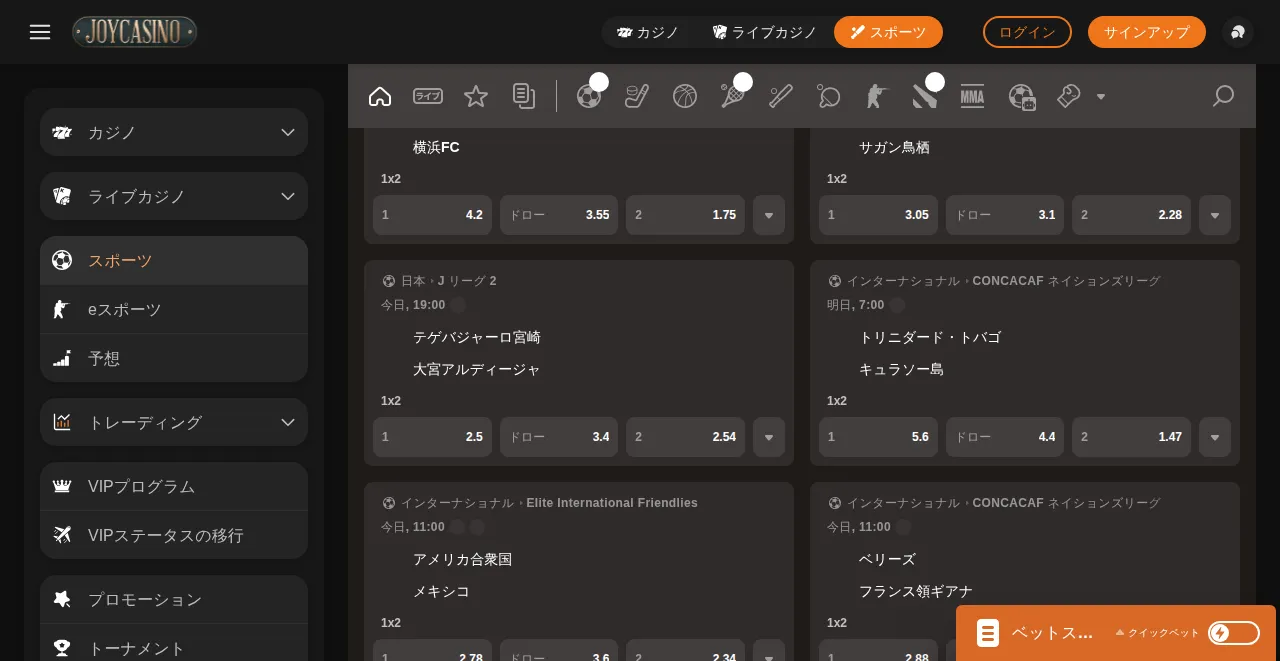Toggle the クイックベット switch
1280x661 pixels.
[1234, 633]
